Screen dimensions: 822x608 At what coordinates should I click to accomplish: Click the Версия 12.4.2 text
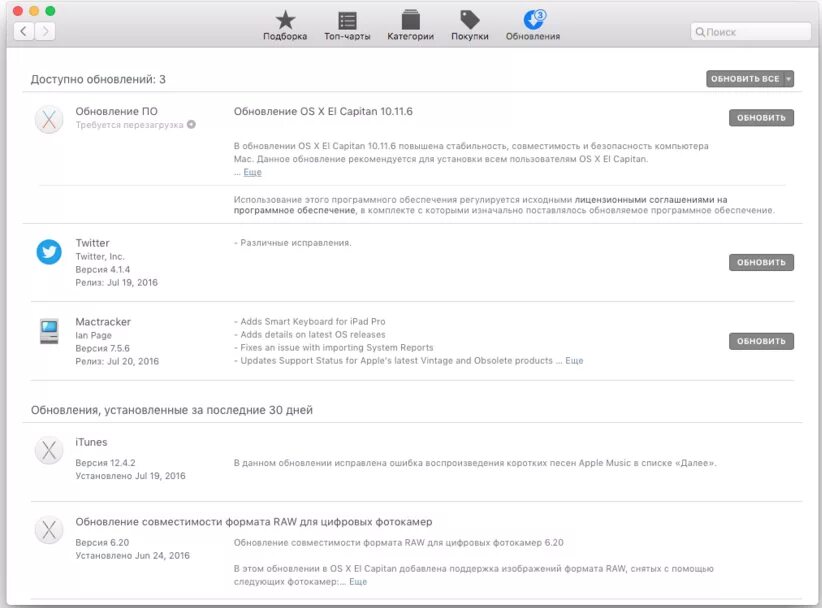point(105,463)
